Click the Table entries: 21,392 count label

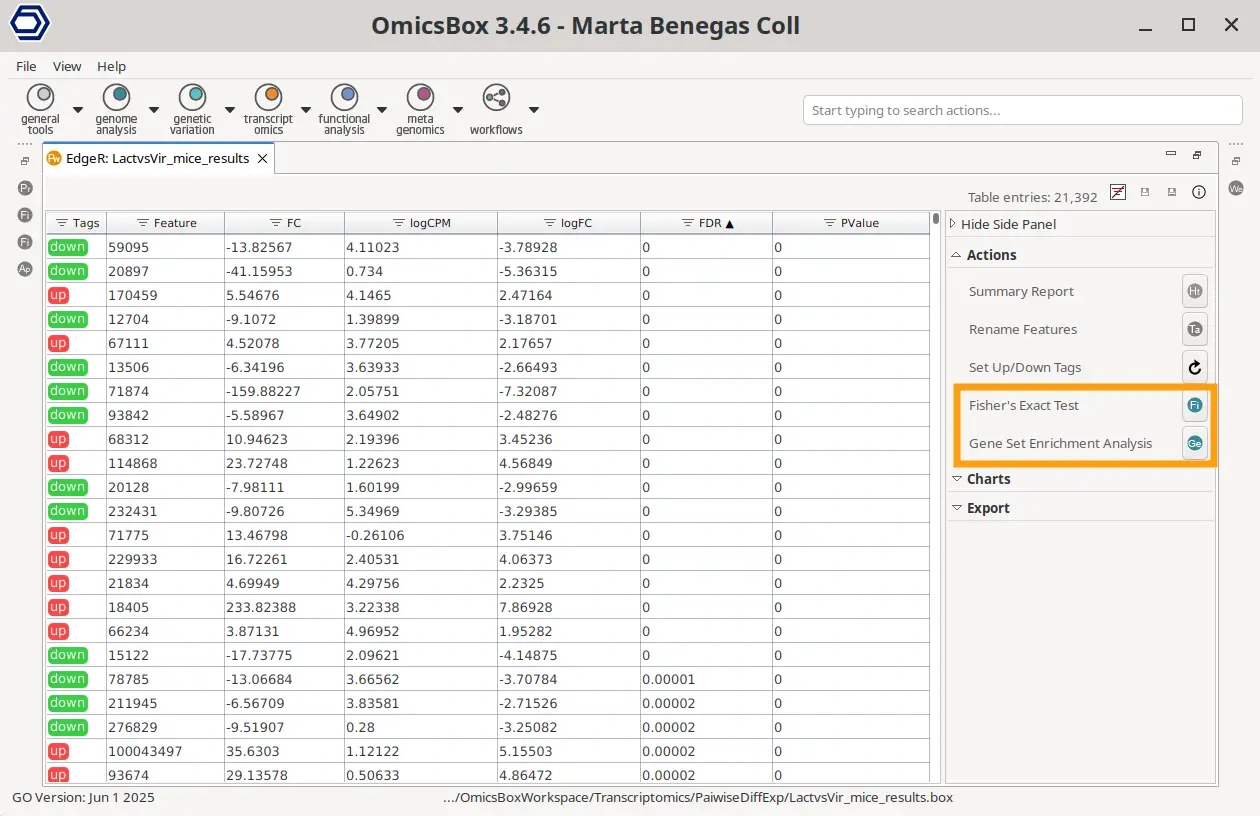click(1032, 197)
